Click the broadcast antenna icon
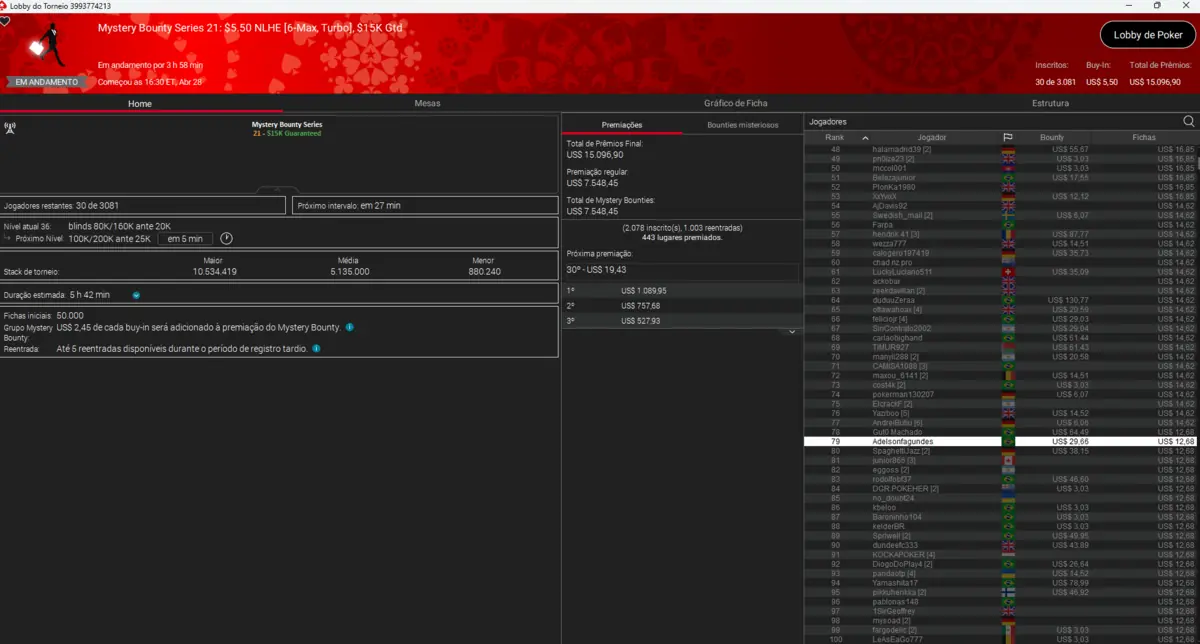 [x=10, y=128]
